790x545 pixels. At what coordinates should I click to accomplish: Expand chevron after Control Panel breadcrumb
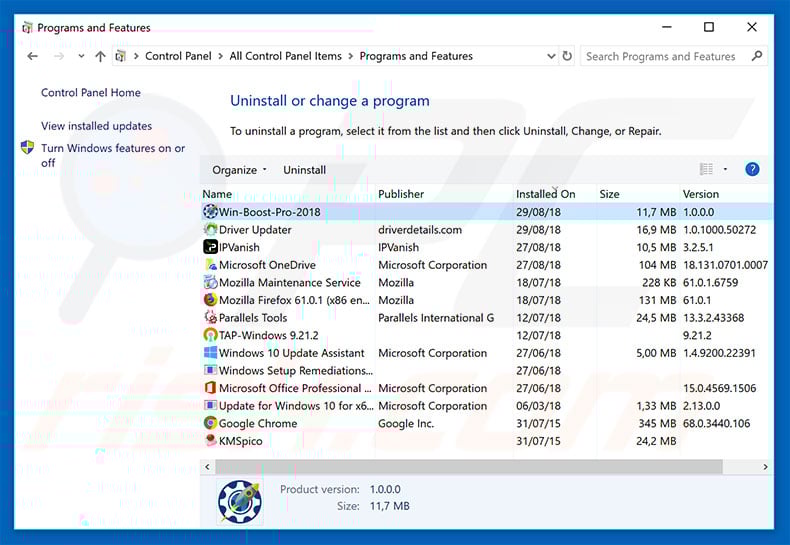point(221,56)
